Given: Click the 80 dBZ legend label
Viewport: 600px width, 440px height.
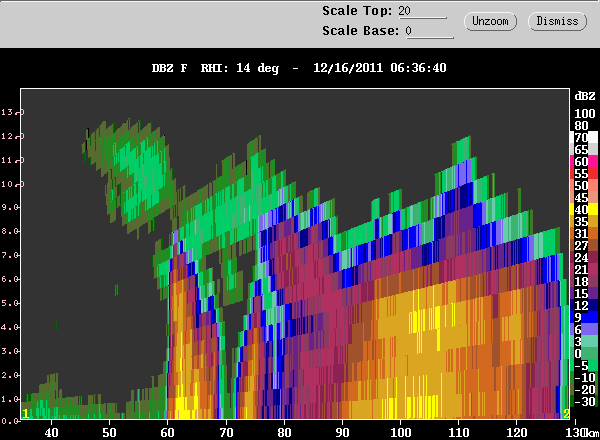Looking at the screenshot, I should pos(581,125).
